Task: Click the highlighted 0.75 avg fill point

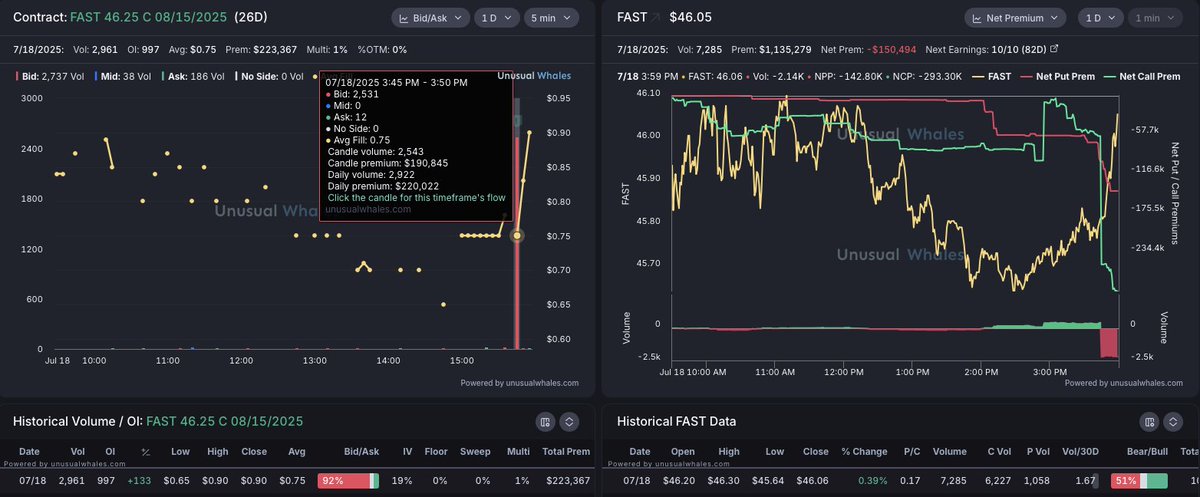Action: point(517,236)
